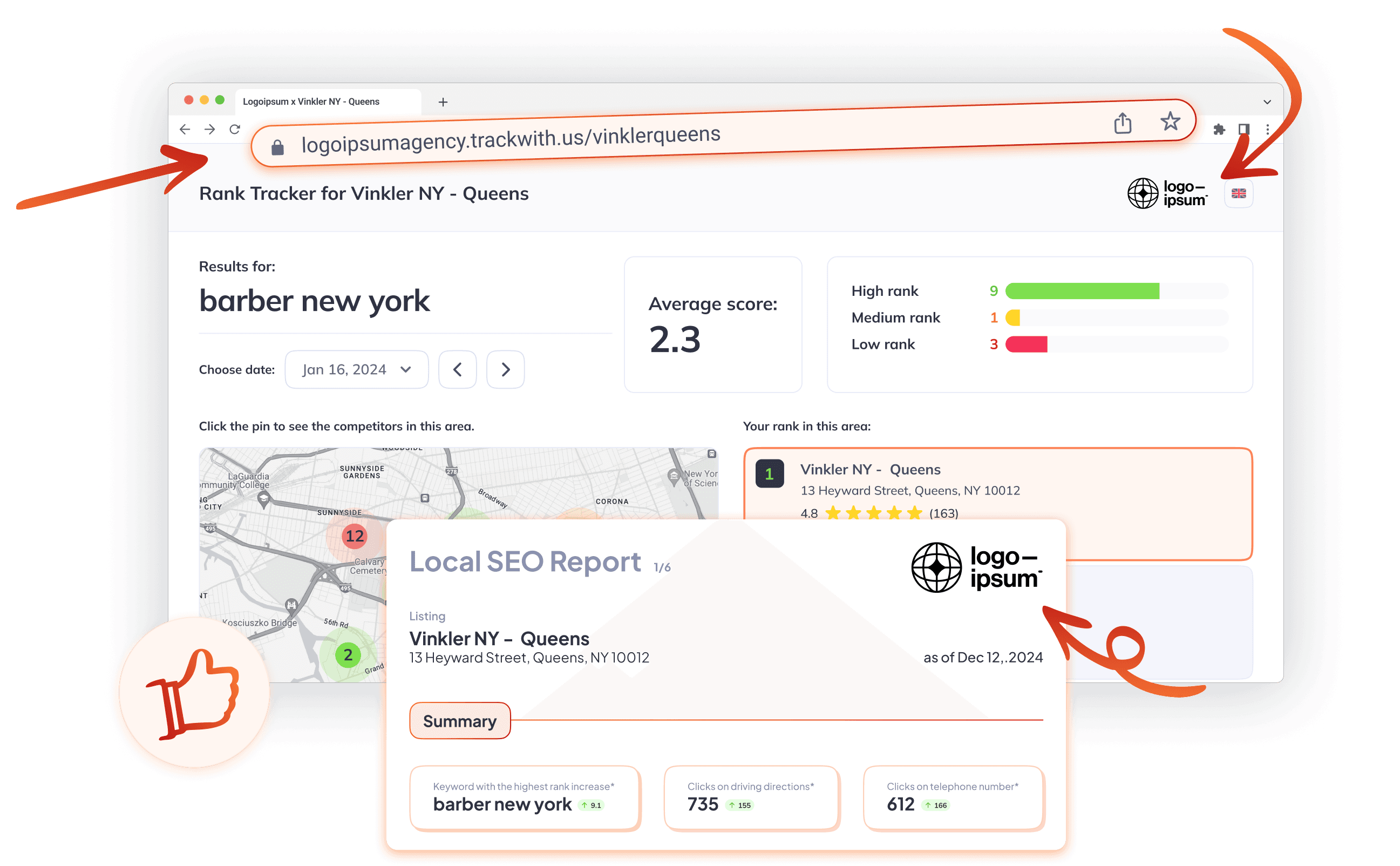This screenshot has height=866, width=1400.
Task: Go to the next date with the right chevron
Action: (505, 369)
